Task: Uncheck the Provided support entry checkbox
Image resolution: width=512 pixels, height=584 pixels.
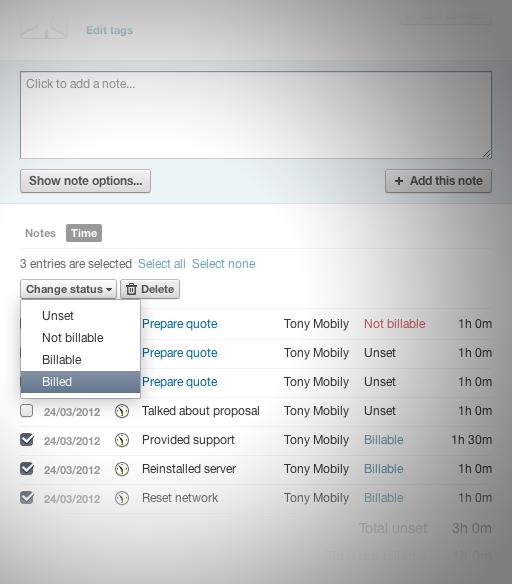Action: point(27,440)
